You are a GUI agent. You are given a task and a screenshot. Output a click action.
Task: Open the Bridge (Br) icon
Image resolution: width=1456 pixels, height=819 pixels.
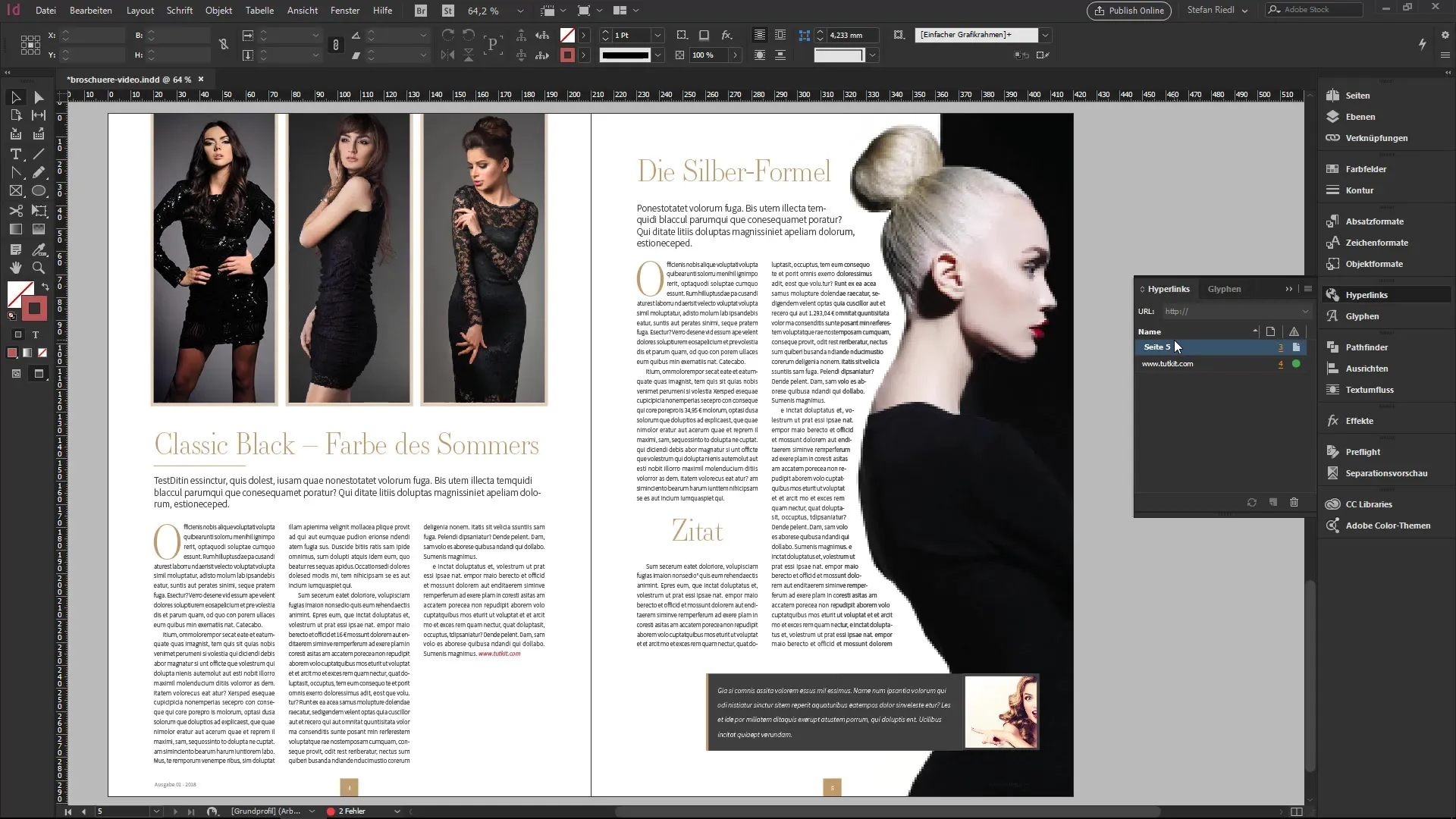[421, 11]
